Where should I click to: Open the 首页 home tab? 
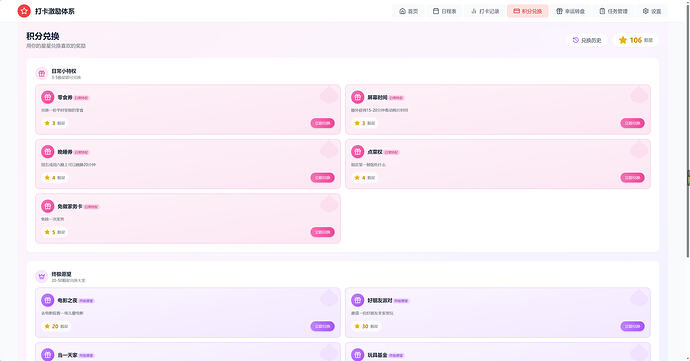click(408, 11)
